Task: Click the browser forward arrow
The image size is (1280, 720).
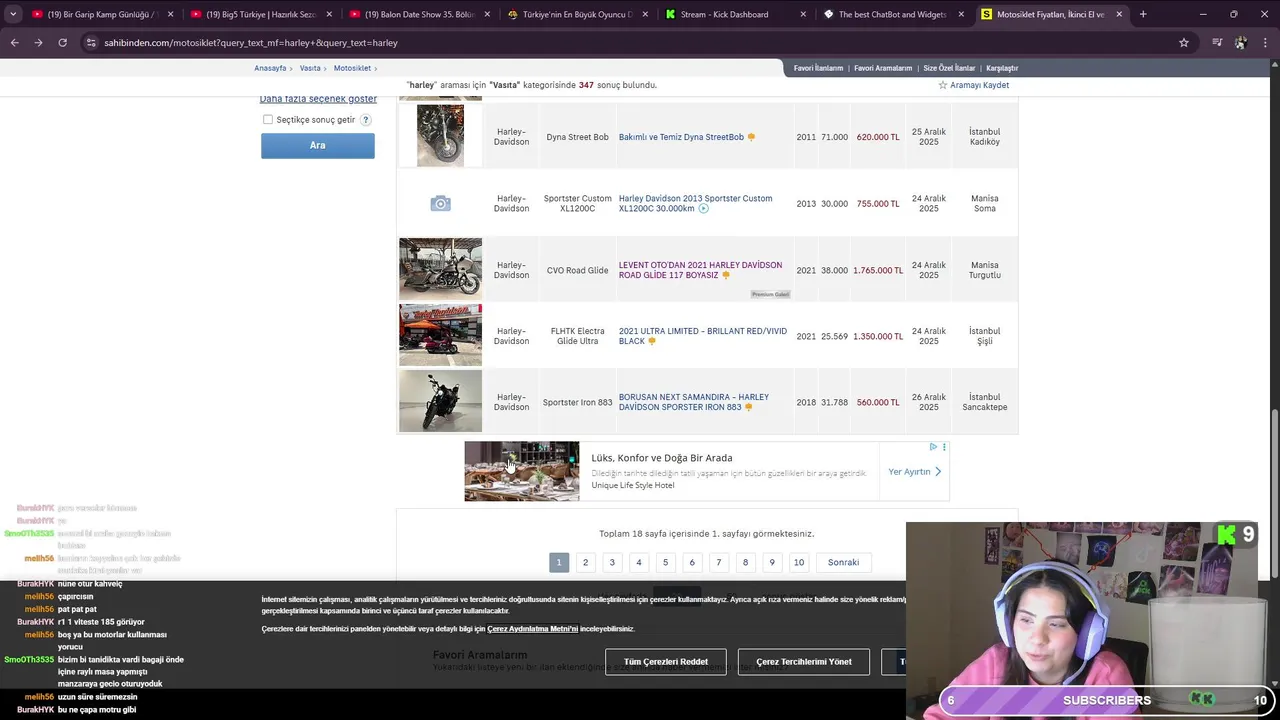Action: (38, 43)
